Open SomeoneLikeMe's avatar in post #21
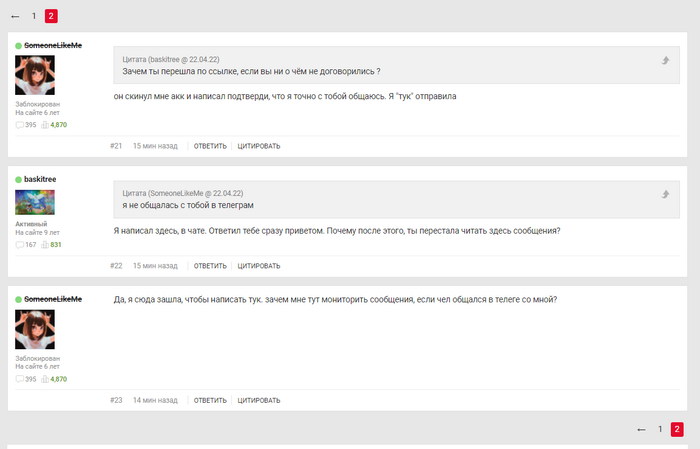The image size is (700, 449). 35,75
